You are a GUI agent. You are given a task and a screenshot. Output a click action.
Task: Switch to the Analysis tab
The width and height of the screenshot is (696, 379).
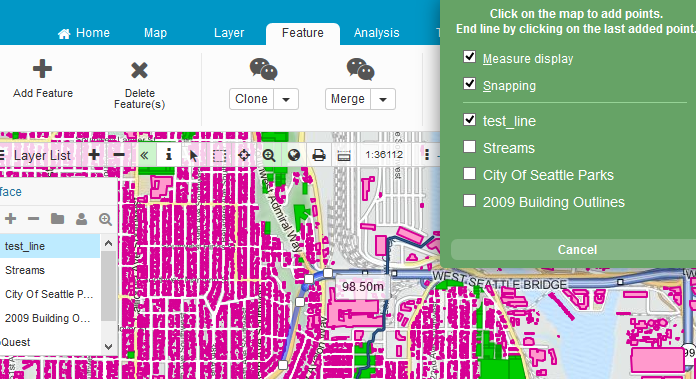coord(376,33)
